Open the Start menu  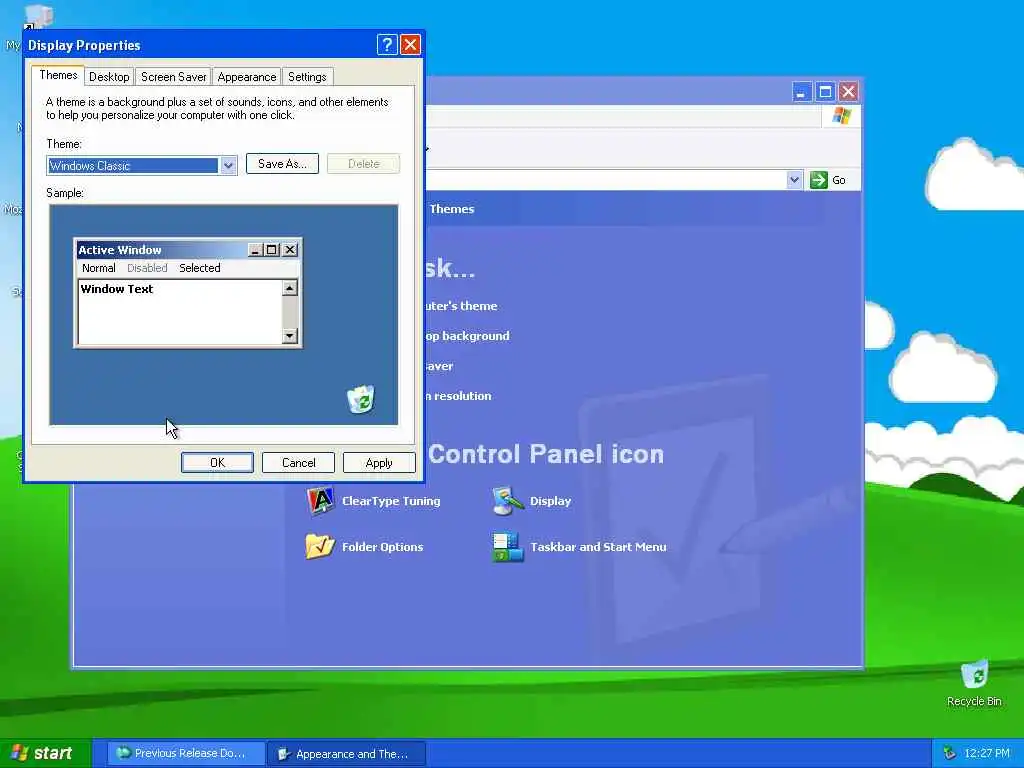tap(44, 753)
